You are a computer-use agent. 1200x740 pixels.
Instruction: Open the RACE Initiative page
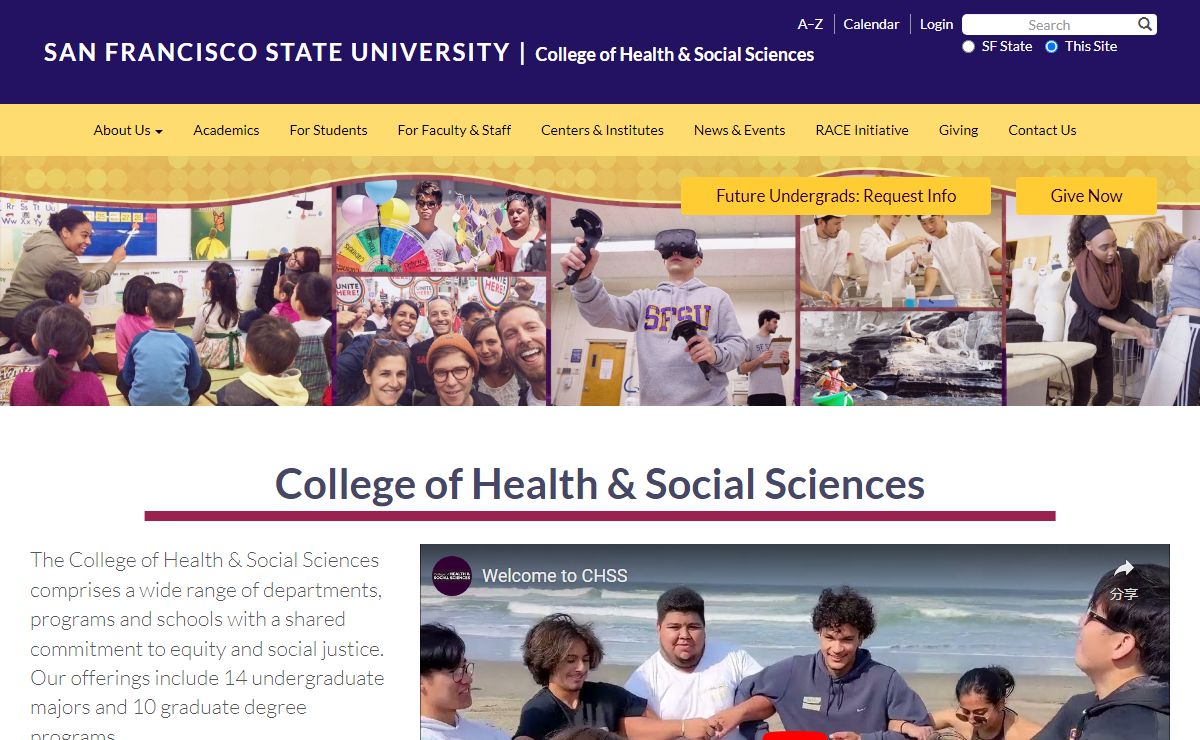862,130
